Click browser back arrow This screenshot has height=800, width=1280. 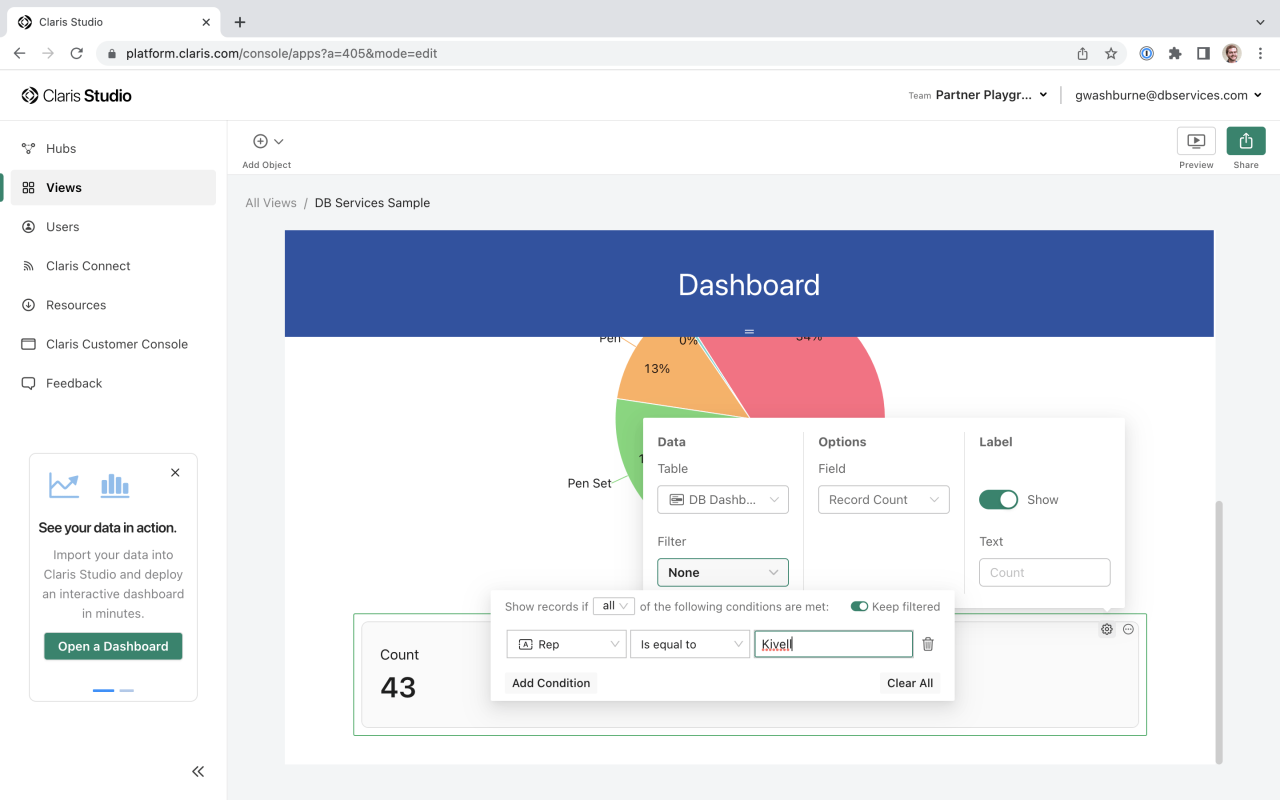[x=19, y=53]
